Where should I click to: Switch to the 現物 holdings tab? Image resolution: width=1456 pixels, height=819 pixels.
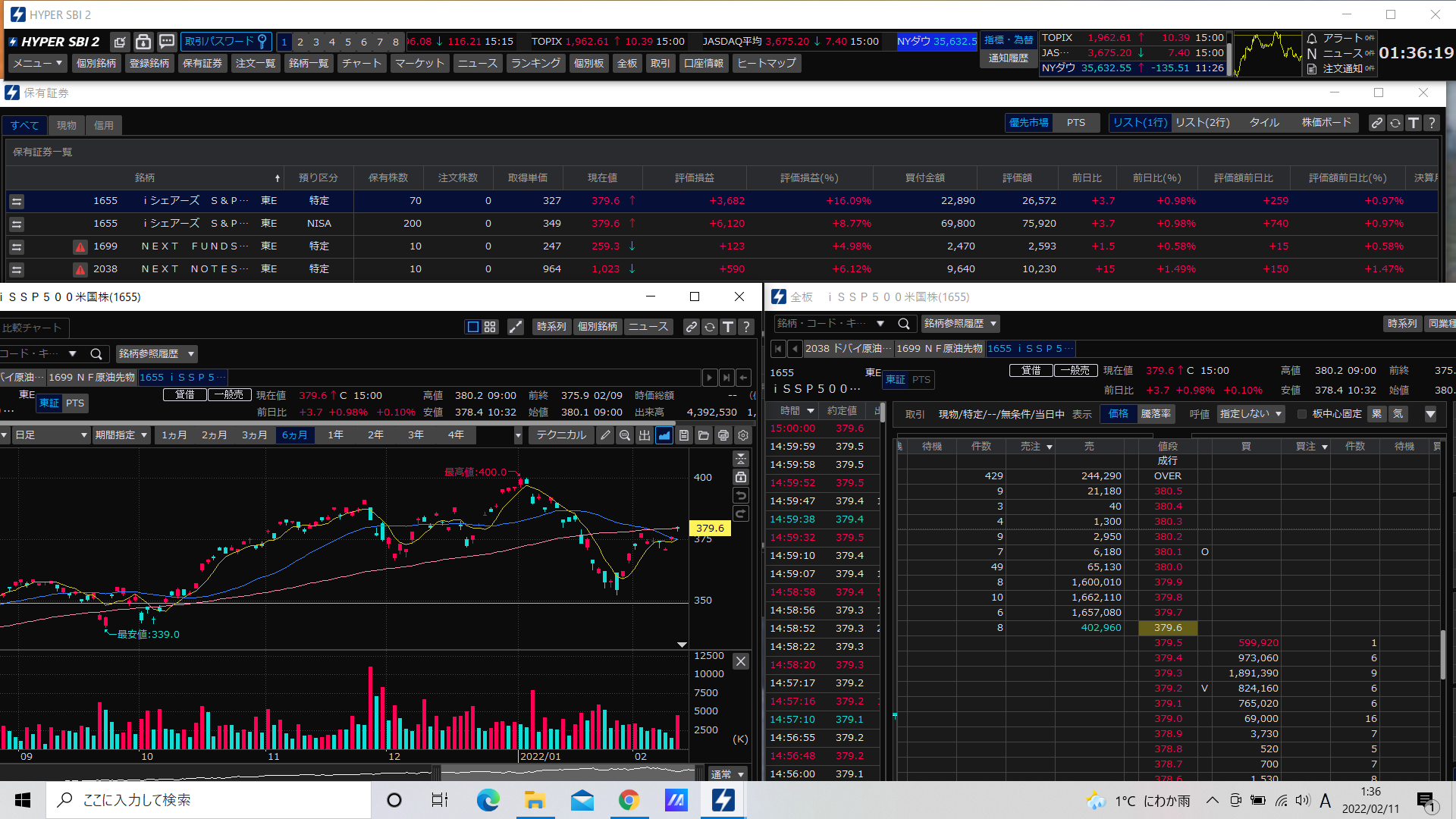[67, 126]
